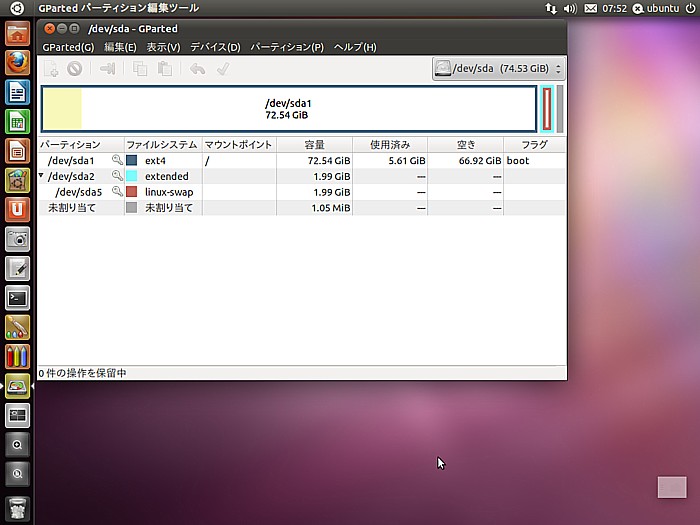The width and height of the screenshot is (700, 525).
Task: Click linux-swap red color swatch
Action: 132,192
